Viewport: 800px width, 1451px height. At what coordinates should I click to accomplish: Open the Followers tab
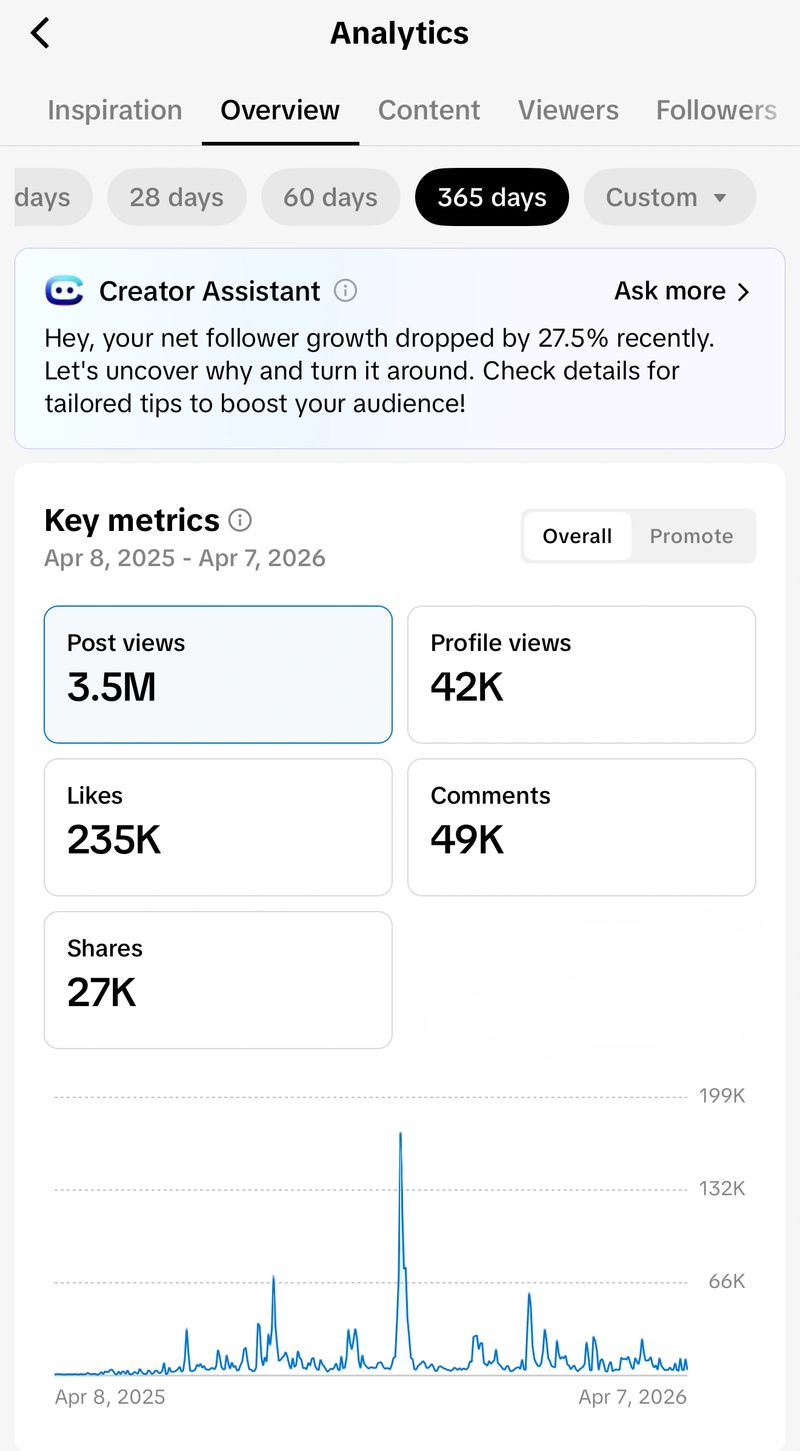click(716, 110)
